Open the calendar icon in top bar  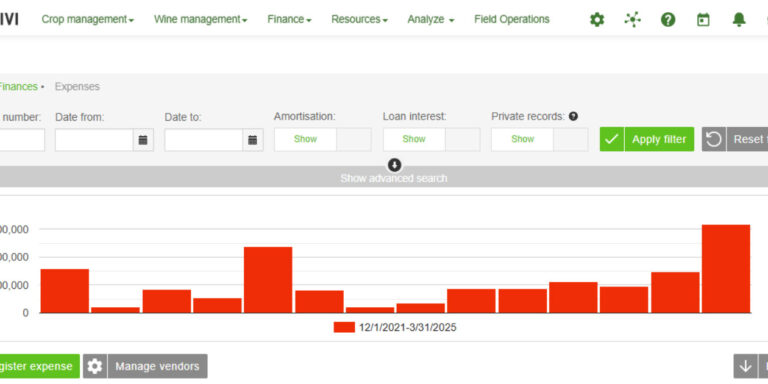click(703, 20)
